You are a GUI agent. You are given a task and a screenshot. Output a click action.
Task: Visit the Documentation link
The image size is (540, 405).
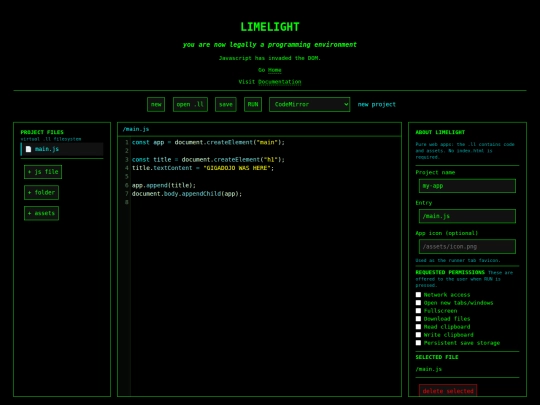280,82
